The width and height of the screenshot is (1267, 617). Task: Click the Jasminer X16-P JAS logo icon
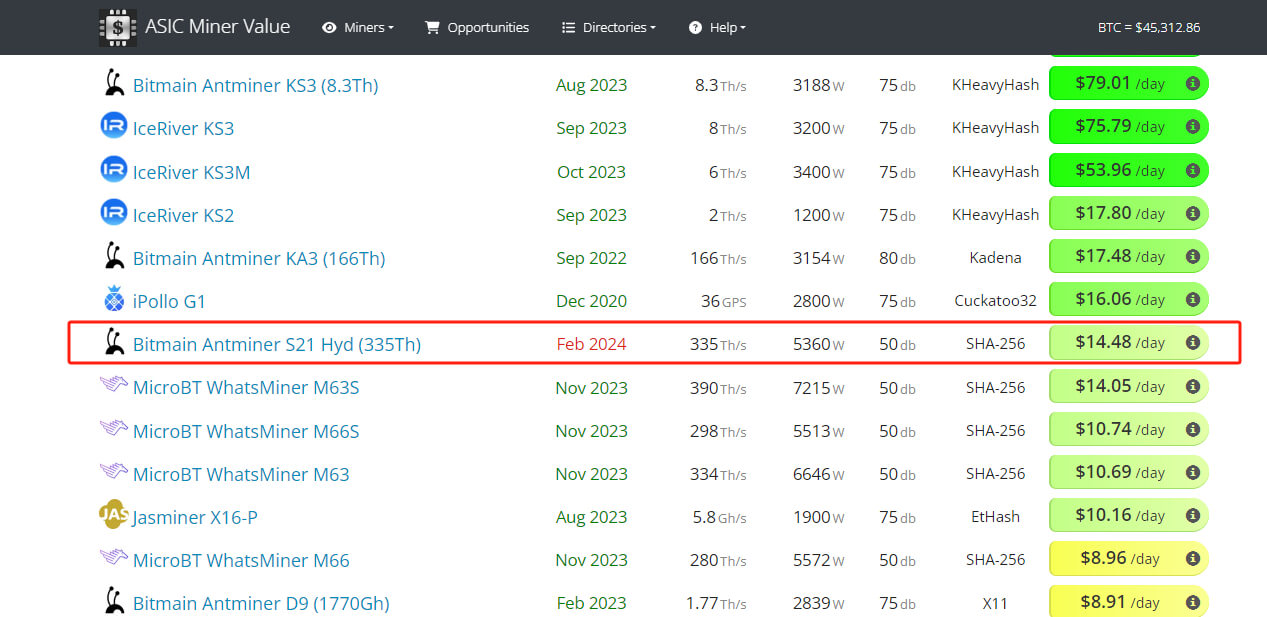point(114,516)
